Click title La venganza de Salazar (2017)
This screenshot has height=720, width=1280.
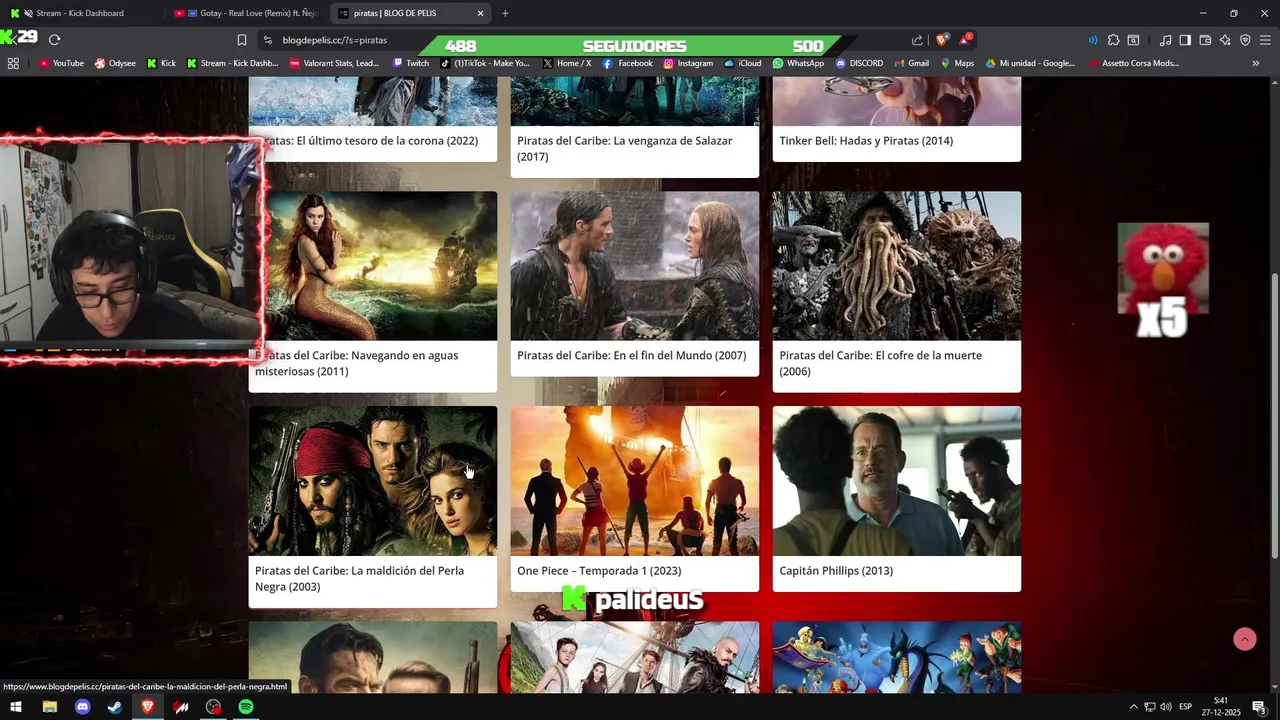625,148
